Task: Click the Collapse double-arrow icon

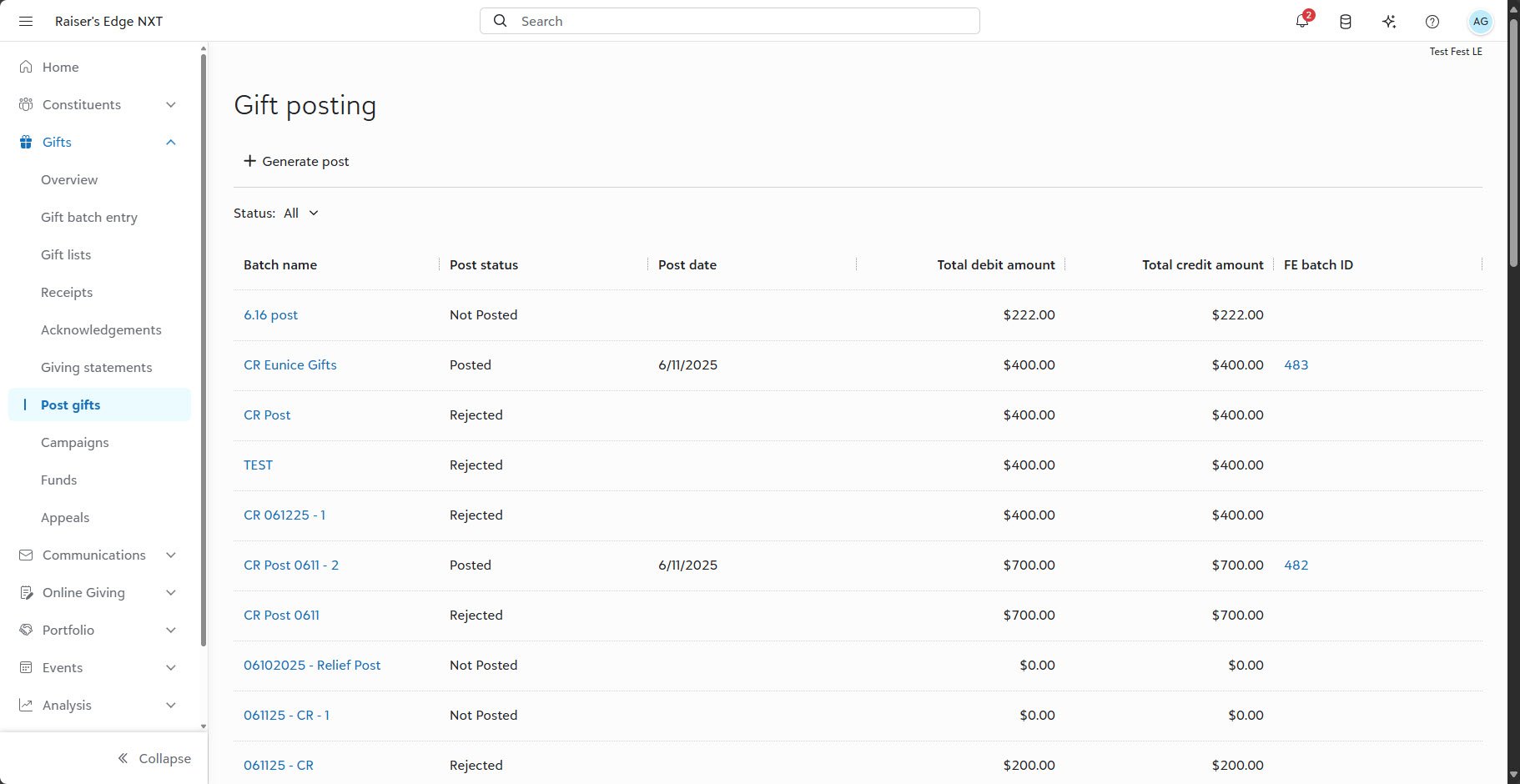Action: coord(123,758)
